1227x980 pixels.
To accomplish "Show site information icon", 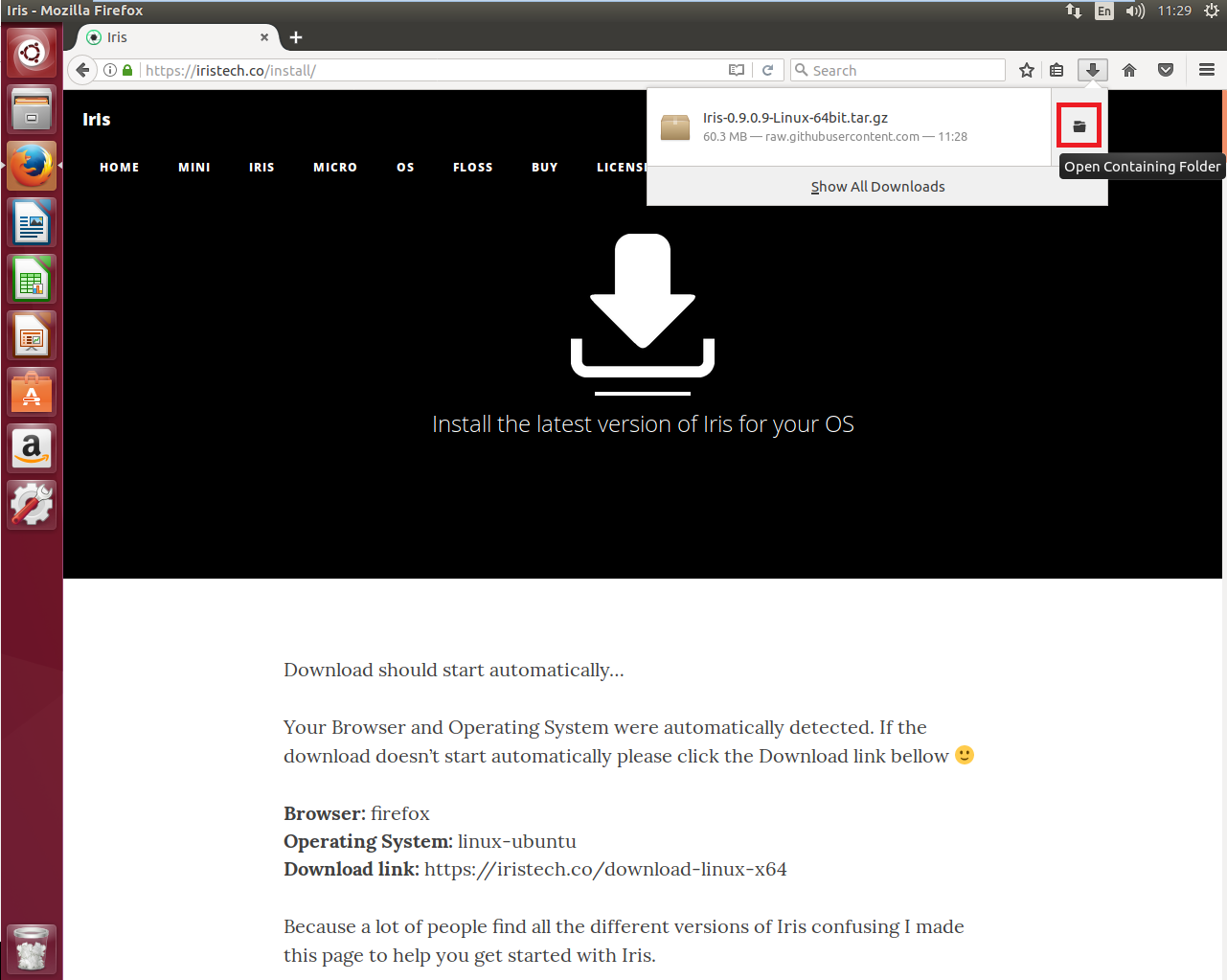I will click(110, 70).
